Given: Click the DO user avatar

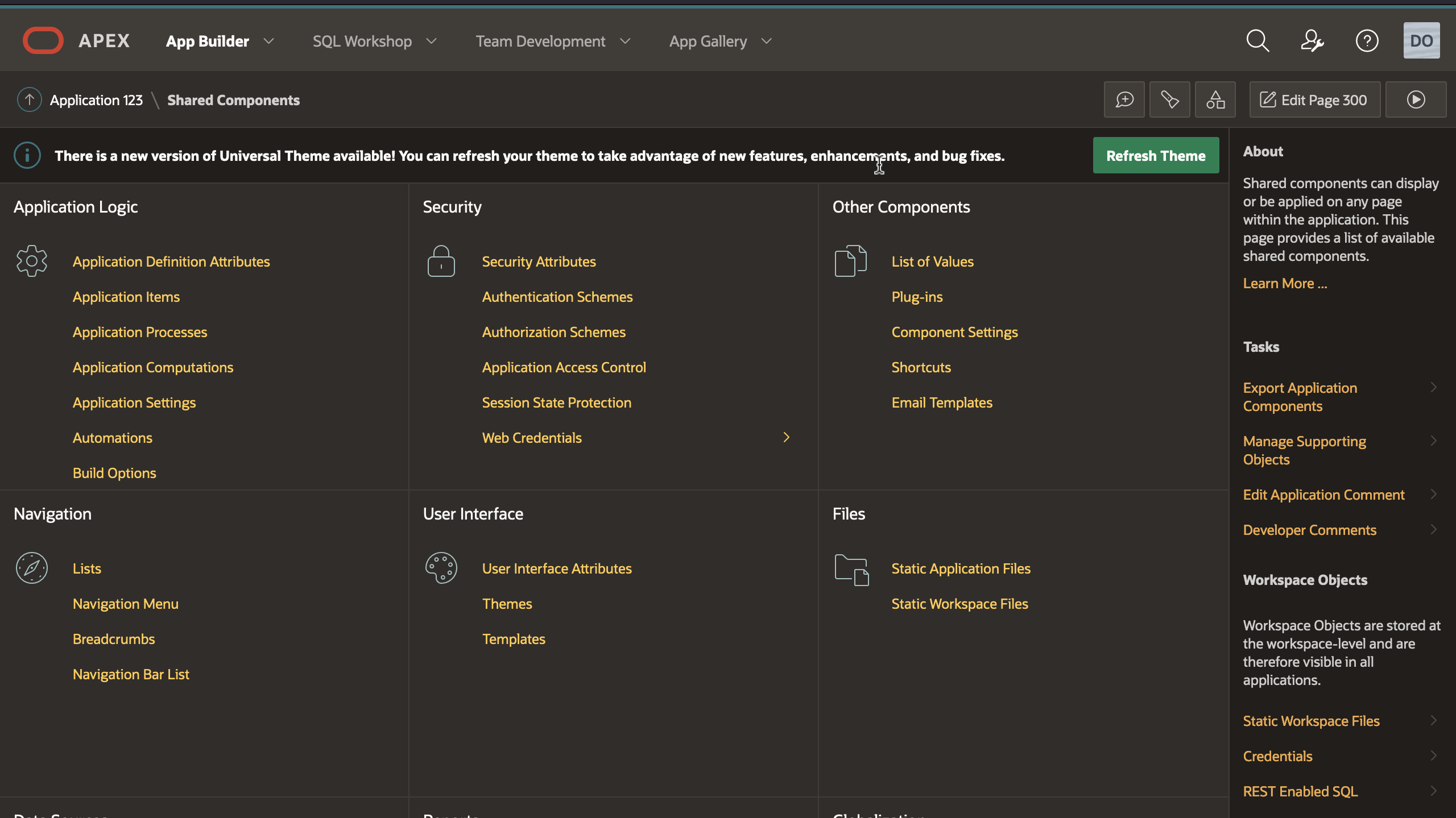Looking at the screenshot, I should (x=1421, y=41).
